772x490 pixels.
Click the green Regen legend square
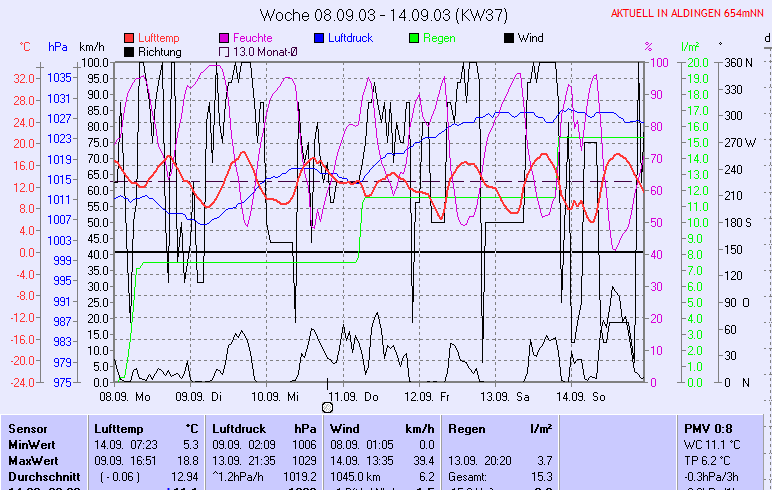pyautogui.click(x=415, y=38)
